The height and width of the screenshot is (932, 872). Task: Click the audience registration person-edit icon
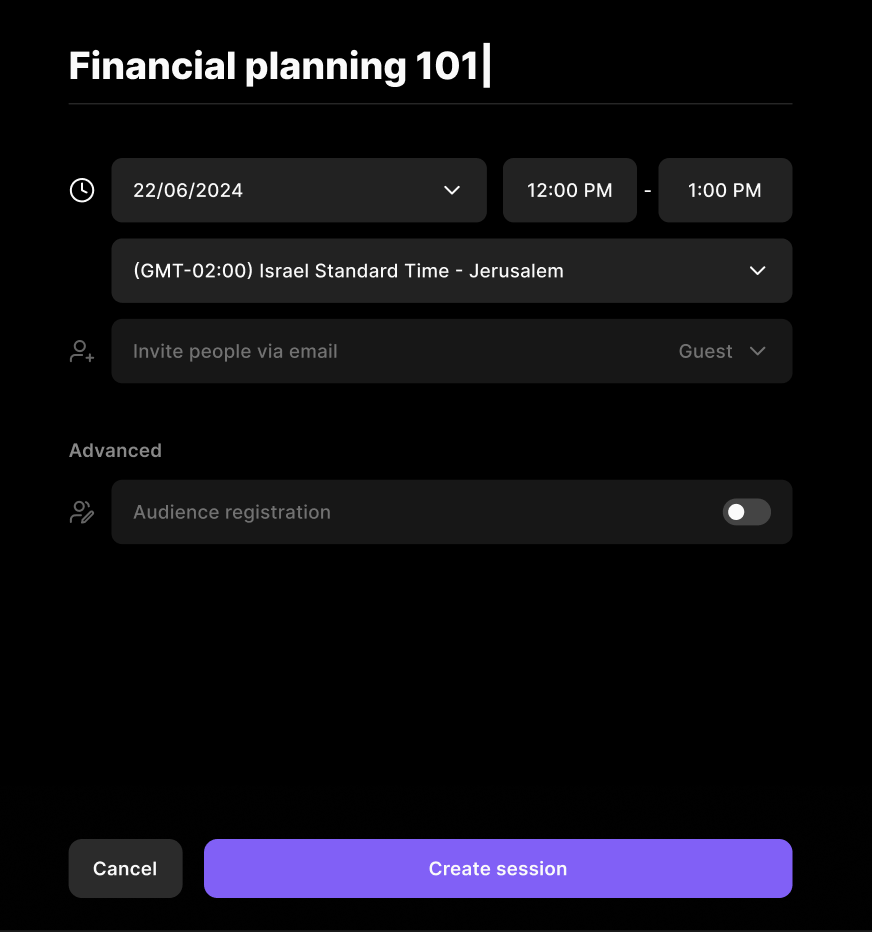[x=82, y=512]
